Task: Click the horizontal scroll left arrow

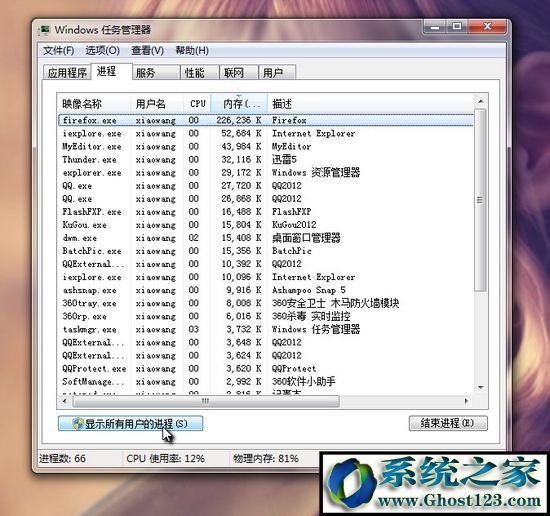Action: coord(65,401)
